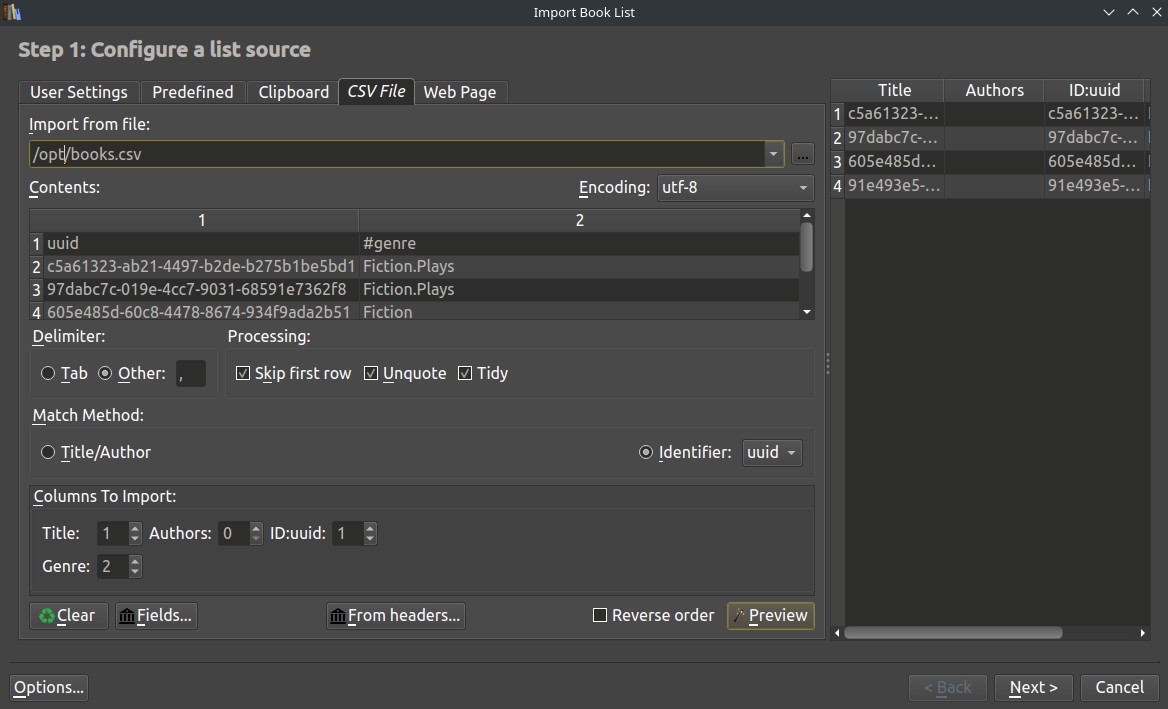
Task: Decrease the Genre column number spinner
Action: click(136, 572)
